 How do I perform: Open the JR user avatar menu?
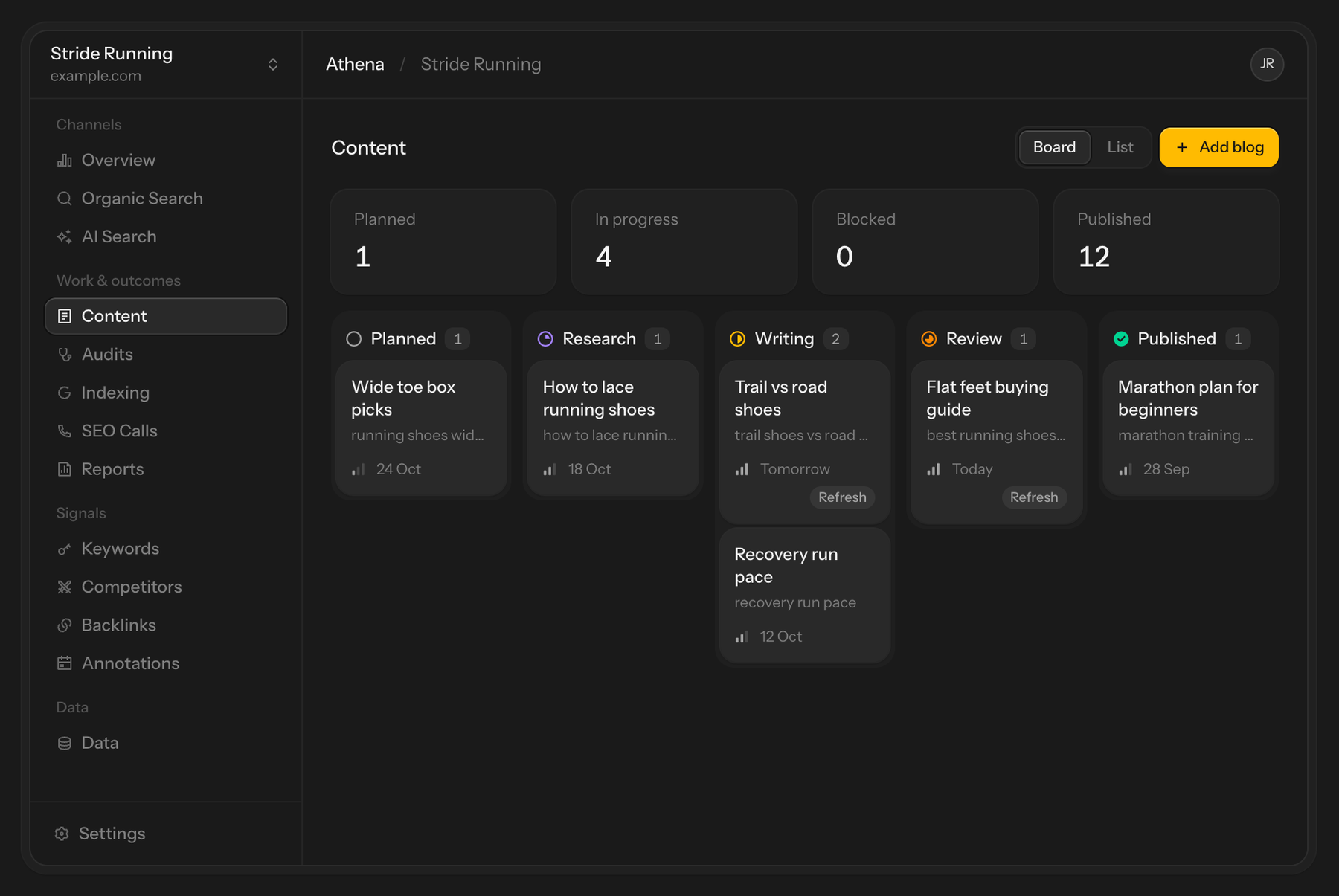(1267, 64)
